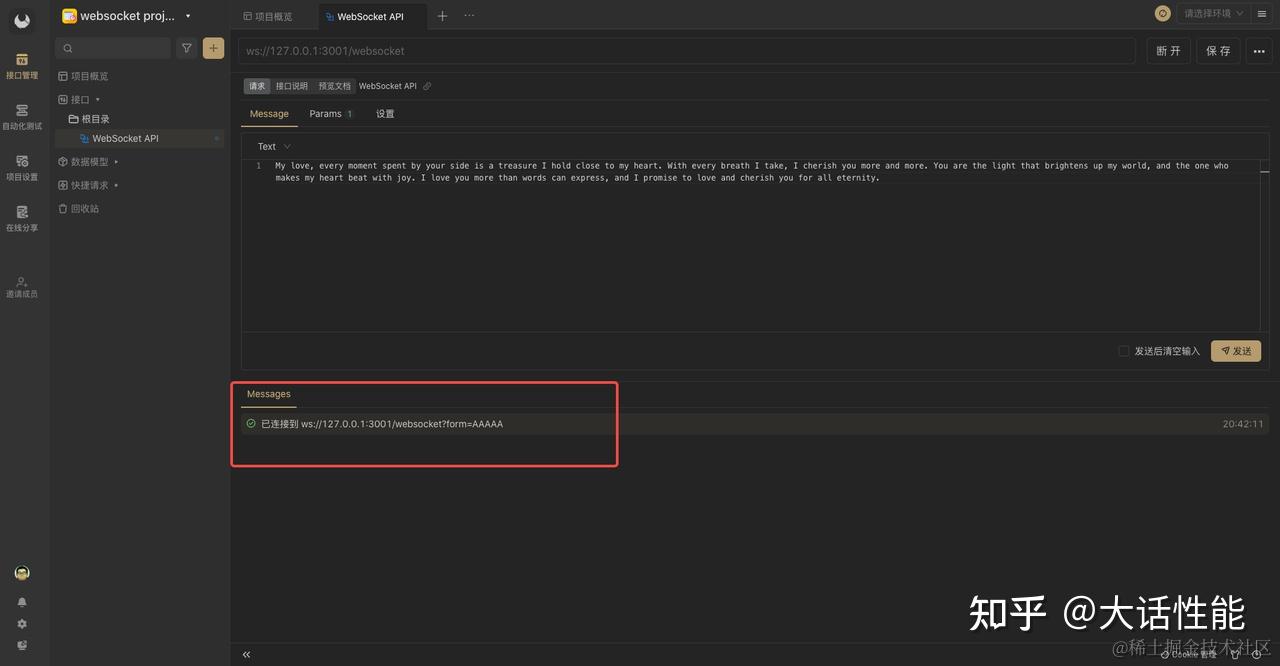This screenshot has height=666, width=1280.
Task: Click the 断开 disconnect button
Action: point(1168,50)
